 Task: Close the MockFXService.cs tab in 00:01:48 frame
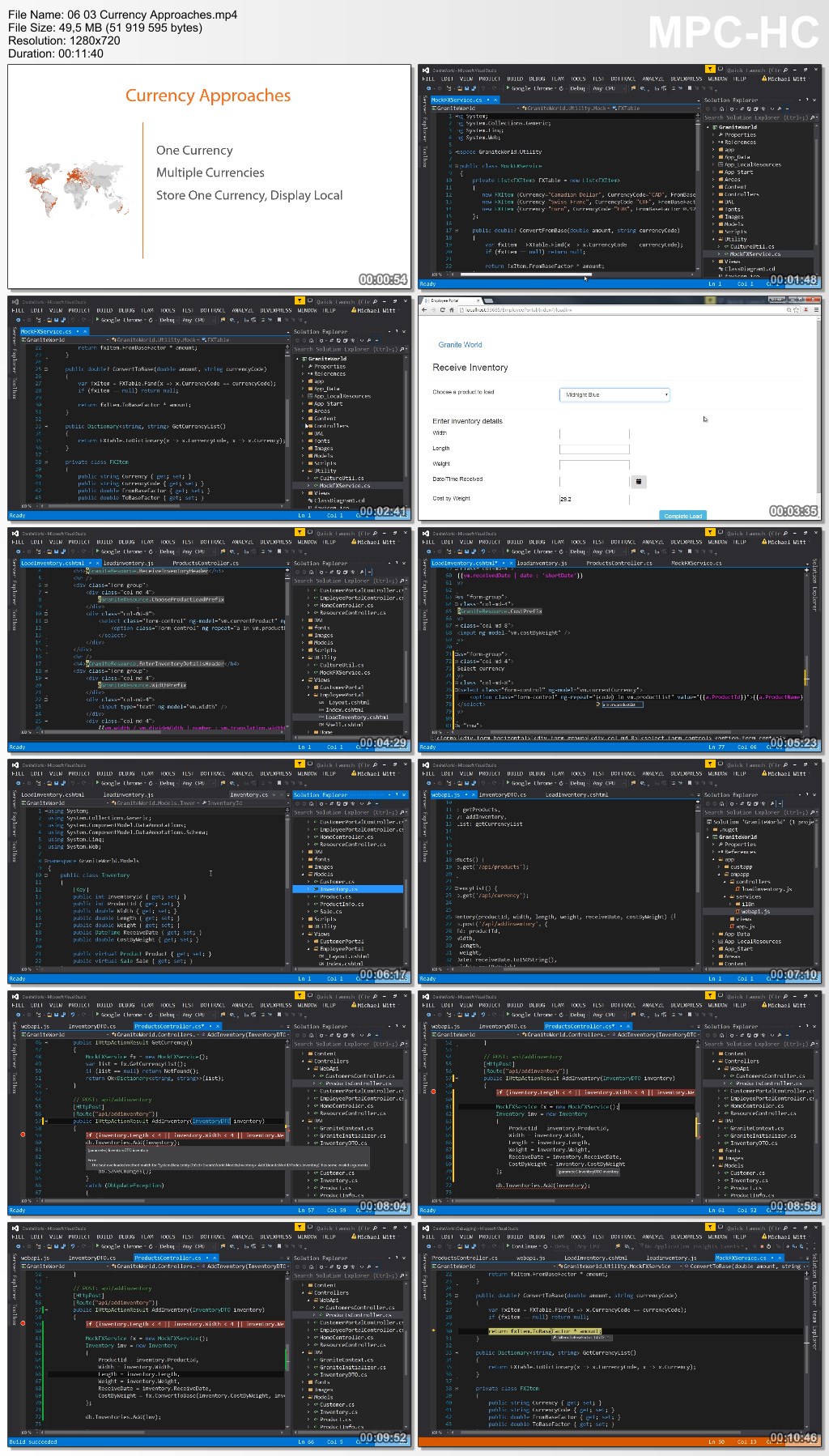coord(495,100)
